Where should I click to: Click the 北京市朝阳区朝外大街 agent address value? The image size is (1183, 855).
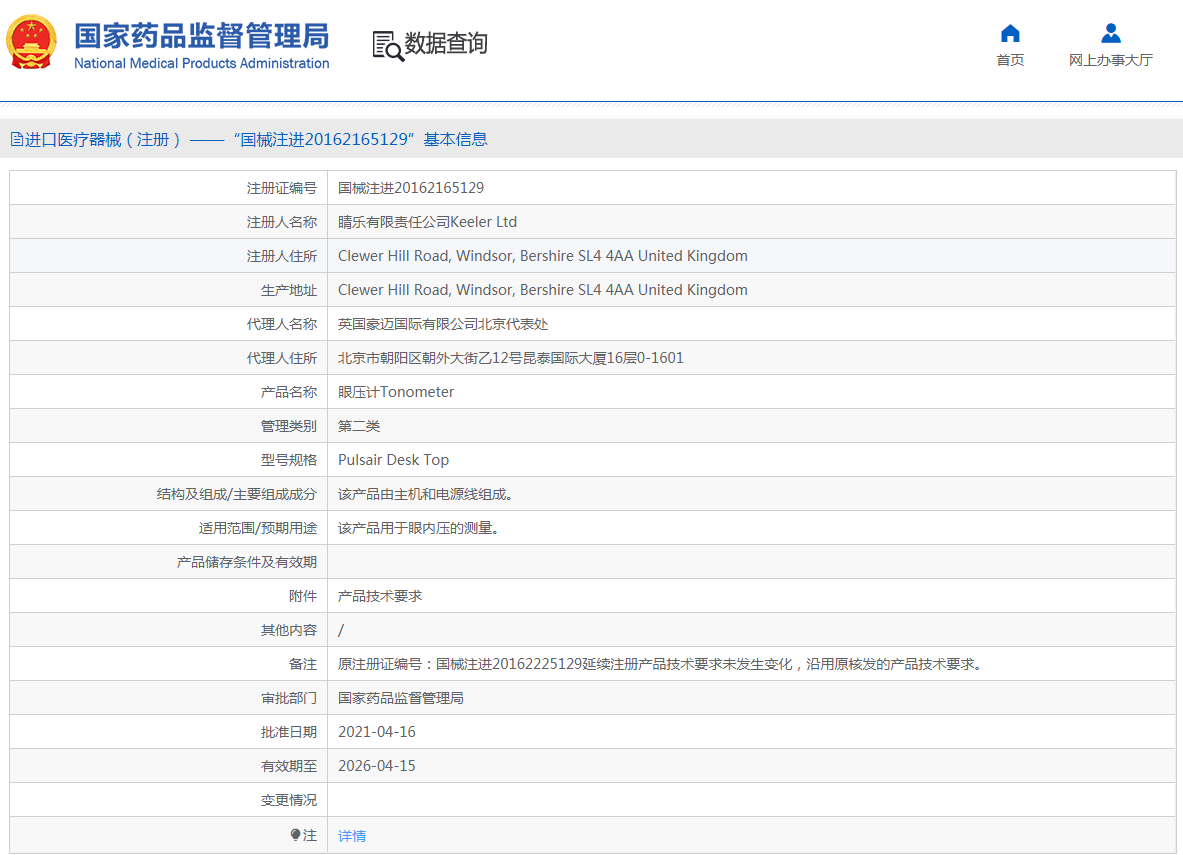(x=511, y=358)
